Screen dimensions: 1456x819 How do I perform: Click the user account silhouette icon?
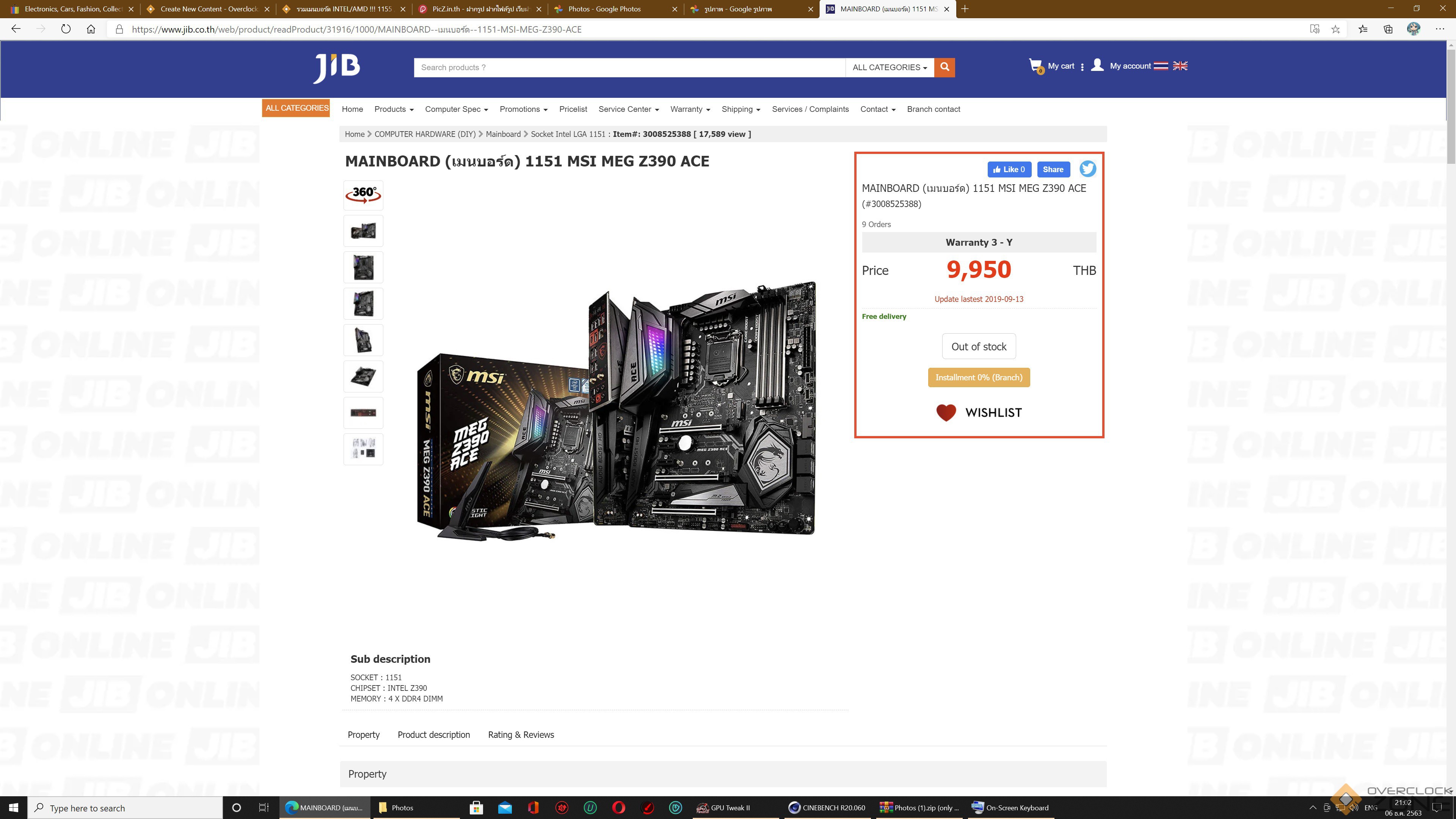click(1097, 66)
